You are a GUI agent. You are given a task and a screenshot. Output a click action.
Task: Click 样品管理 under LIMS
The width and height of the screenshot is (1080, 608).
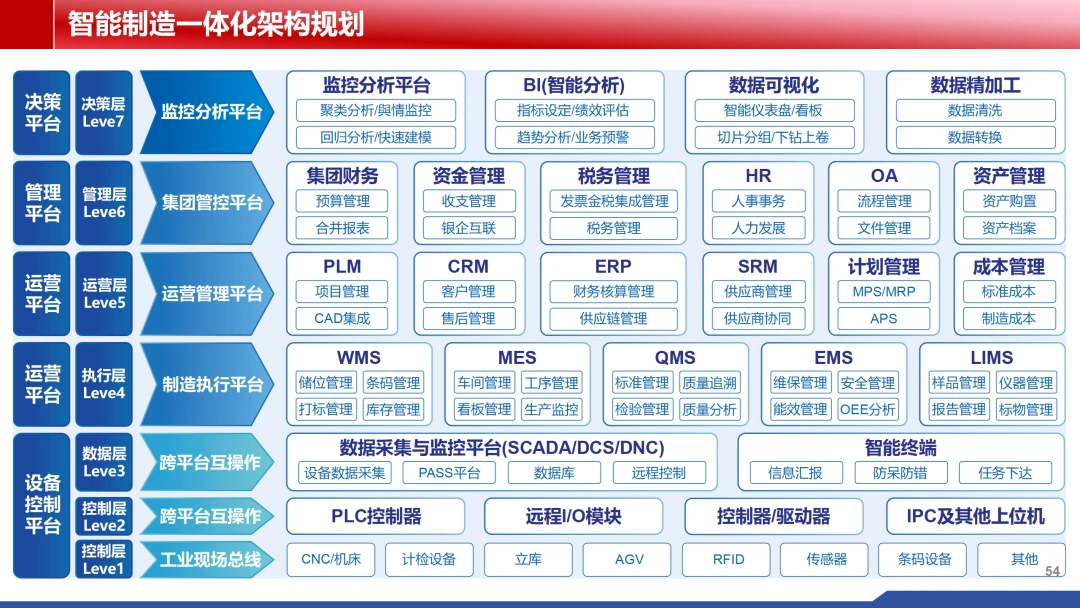click(959, 383)
